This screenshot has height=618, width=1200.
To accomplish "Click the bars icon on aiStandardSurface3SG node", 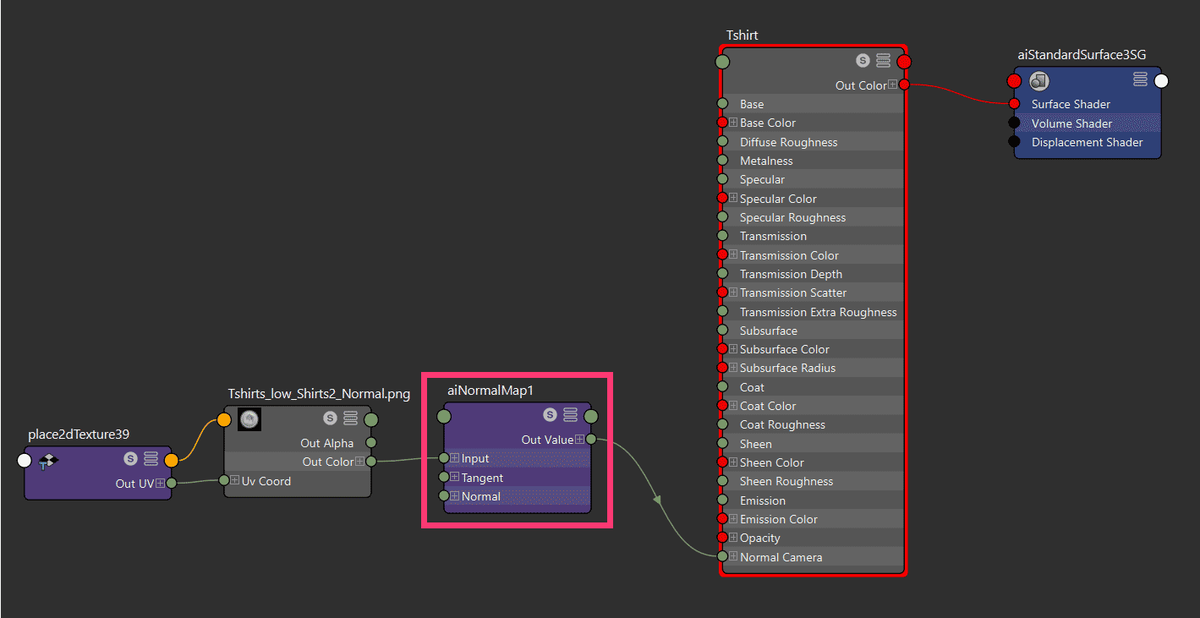I will pos(1141,80).
